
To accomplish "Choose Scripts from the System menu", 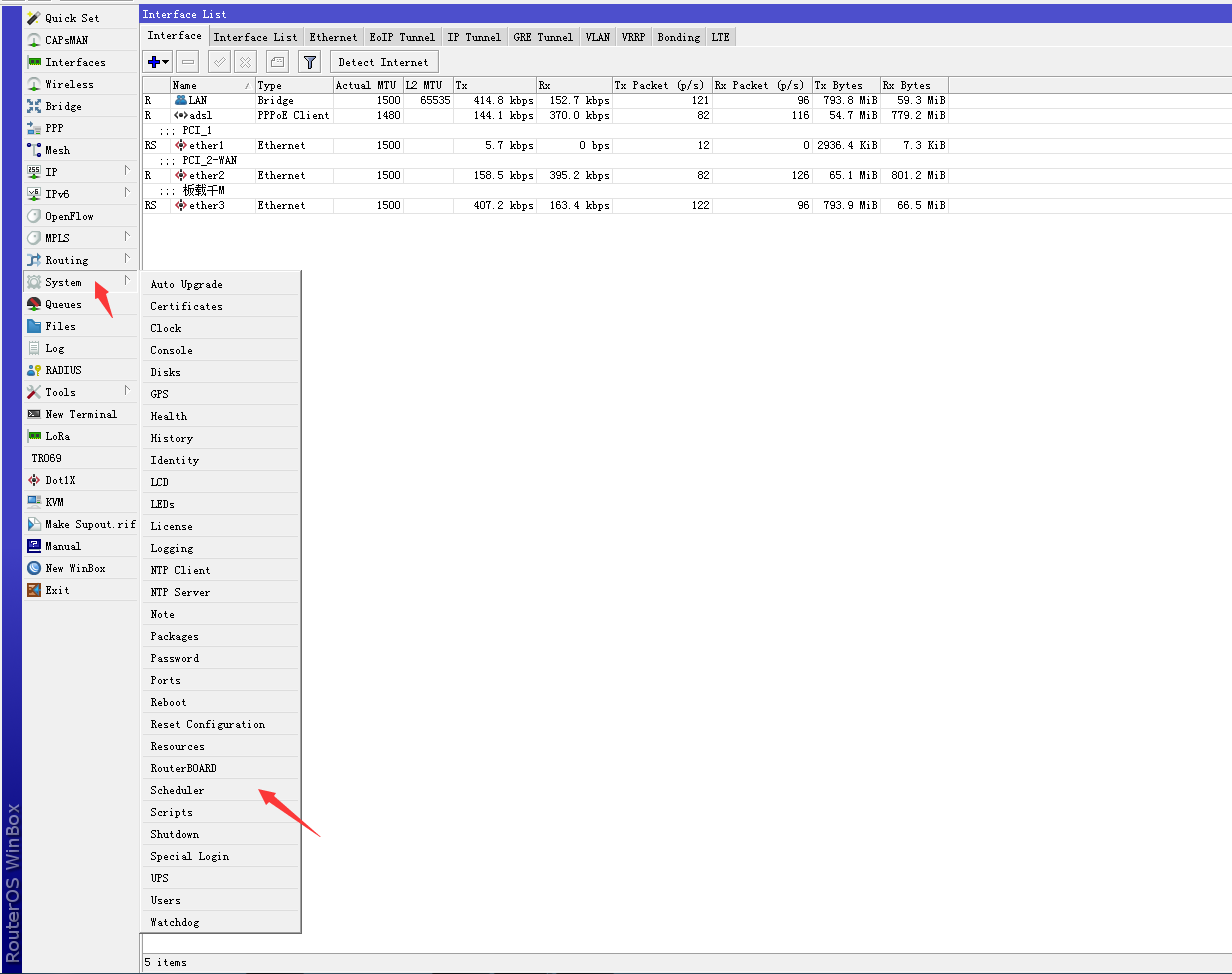I will tap(221, 812).
